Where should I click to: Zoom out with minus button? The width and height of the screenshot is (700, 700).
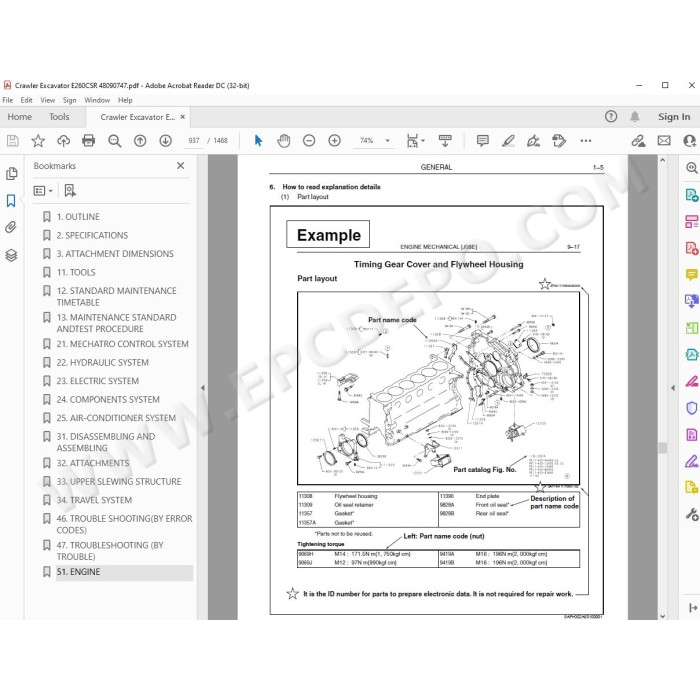309,141
